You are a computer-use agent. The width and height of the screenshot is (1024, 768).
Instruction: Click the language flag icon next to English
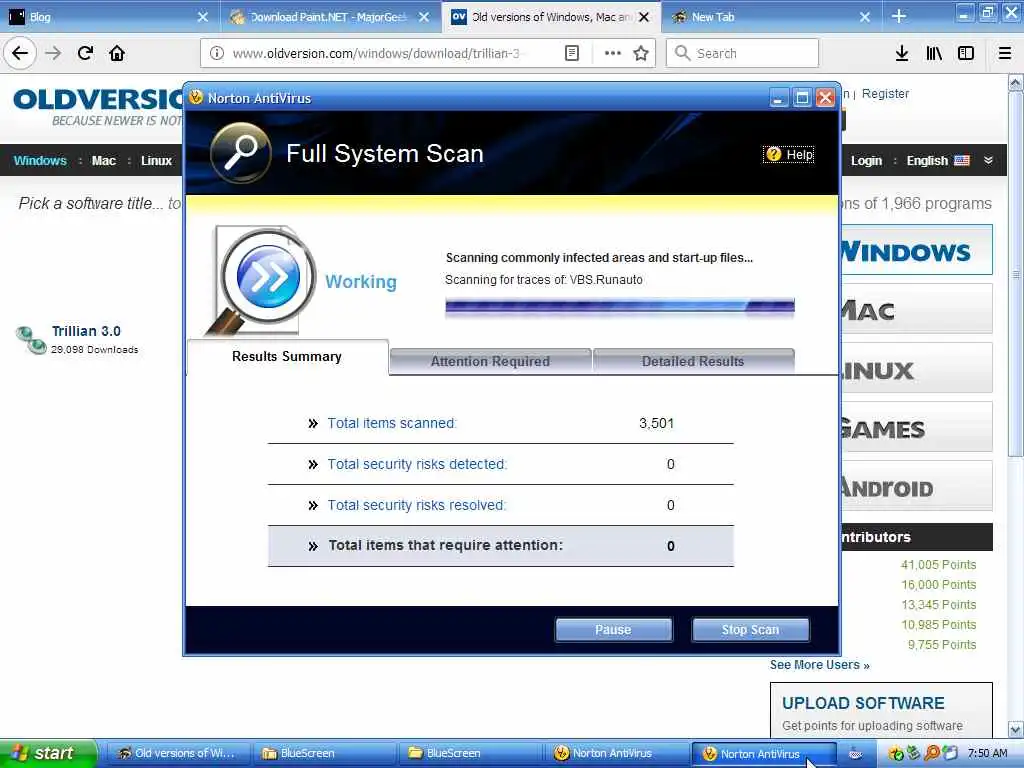click(x=962, y=161)
